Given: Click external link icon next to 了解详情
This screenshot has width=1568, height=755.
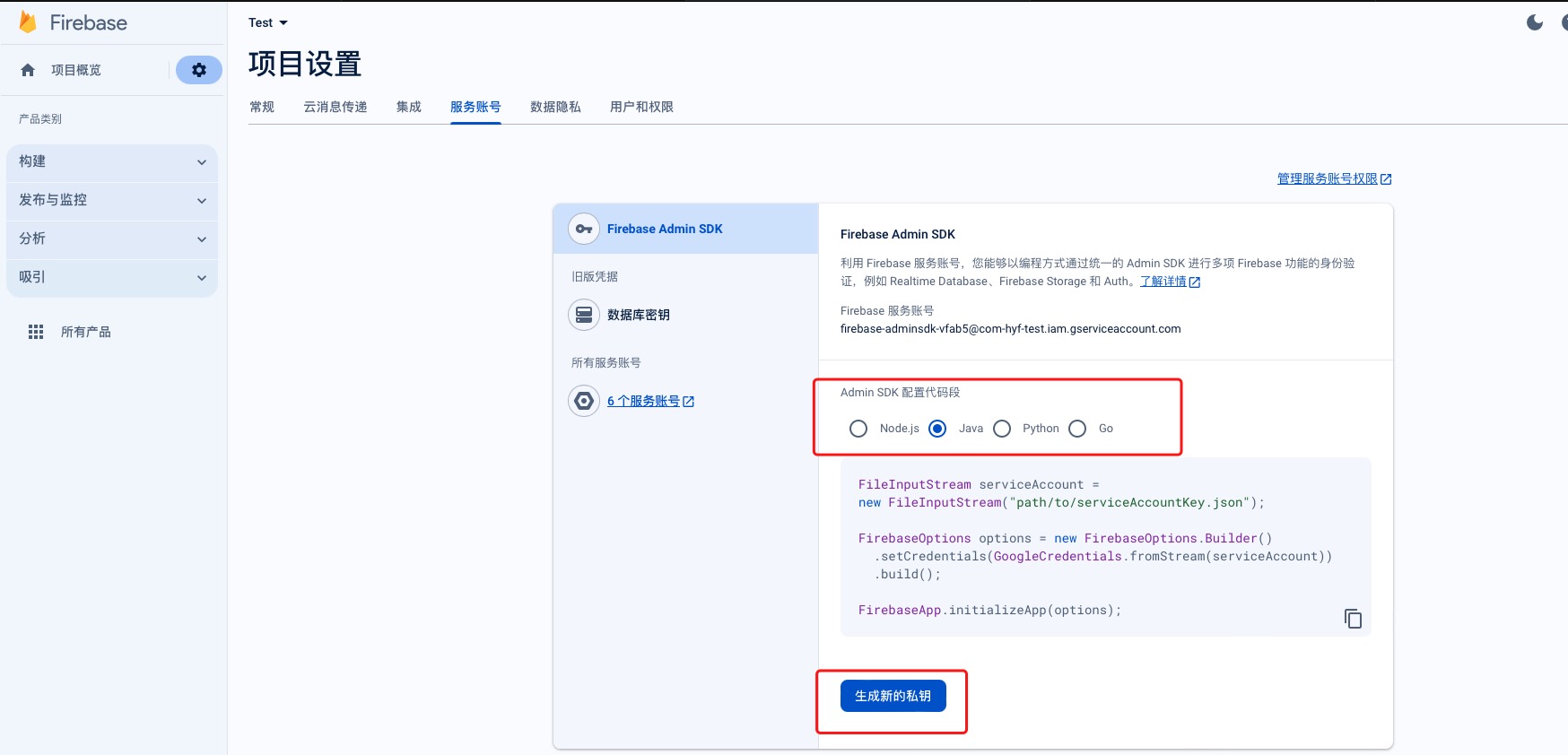Looking at the screenshot, I should tap(1194, 282).
